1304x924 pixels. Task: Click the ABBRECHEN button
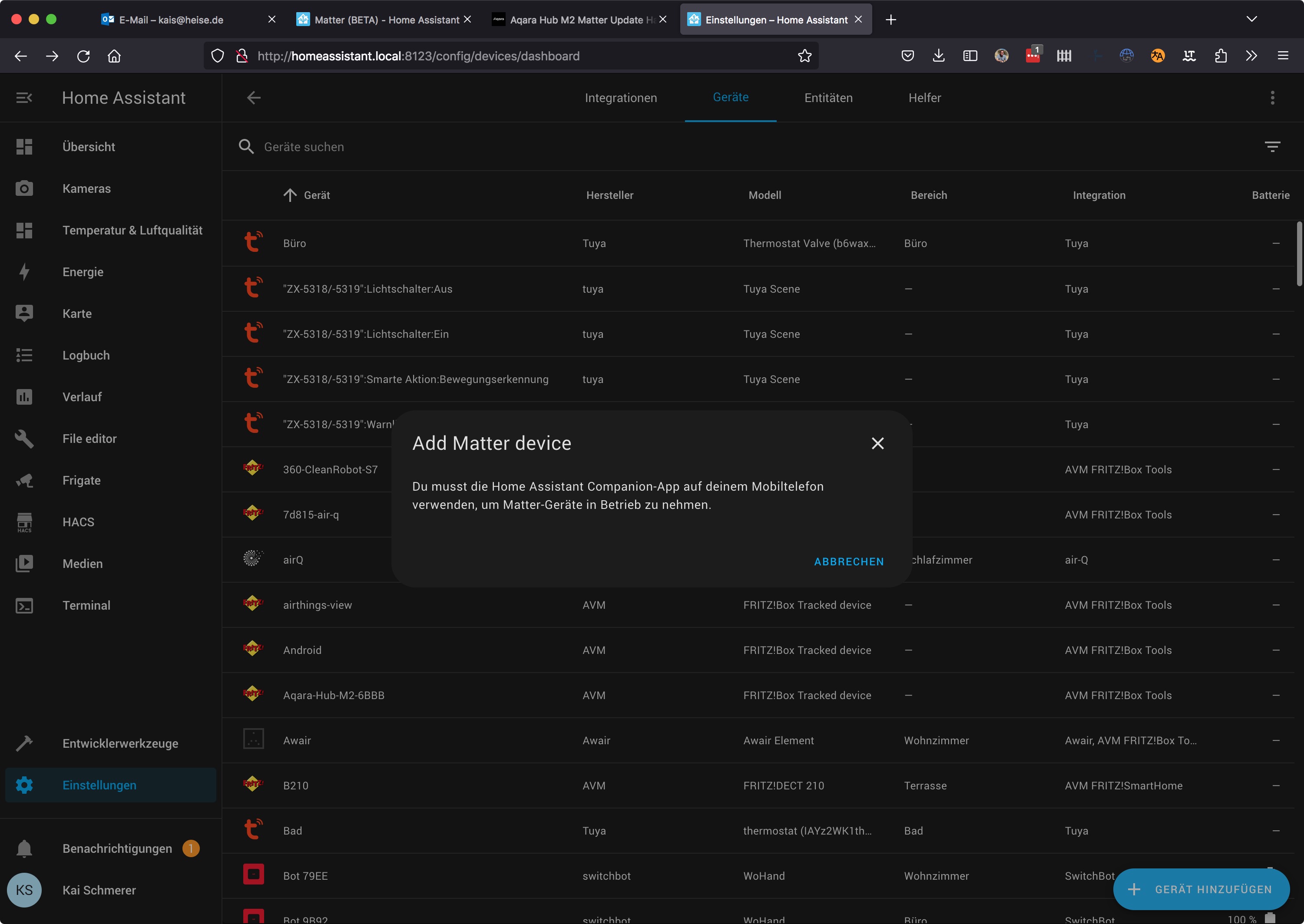[x=849, y=561]
